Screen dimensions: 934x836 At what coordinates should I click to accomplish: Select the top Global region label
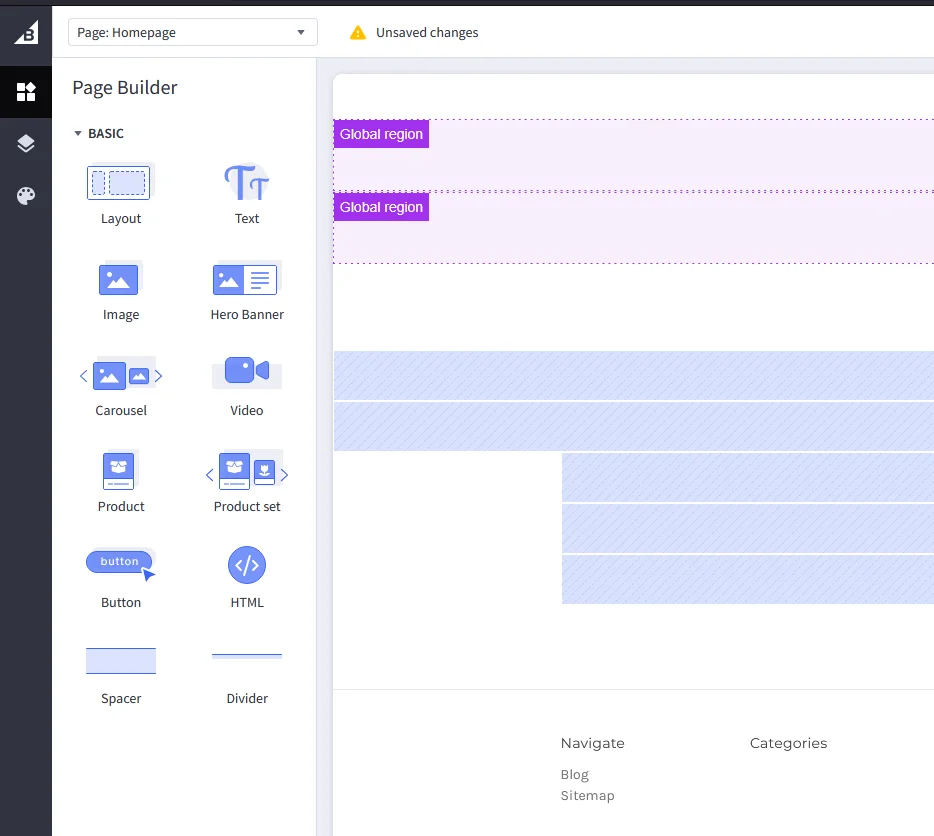coord(381,133)
